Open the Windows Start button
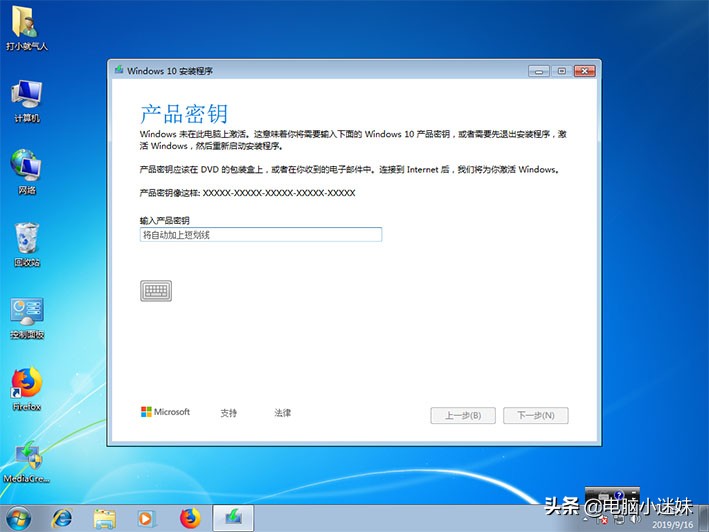This screenshot has height=532, width=709. [x=19, y=518]
